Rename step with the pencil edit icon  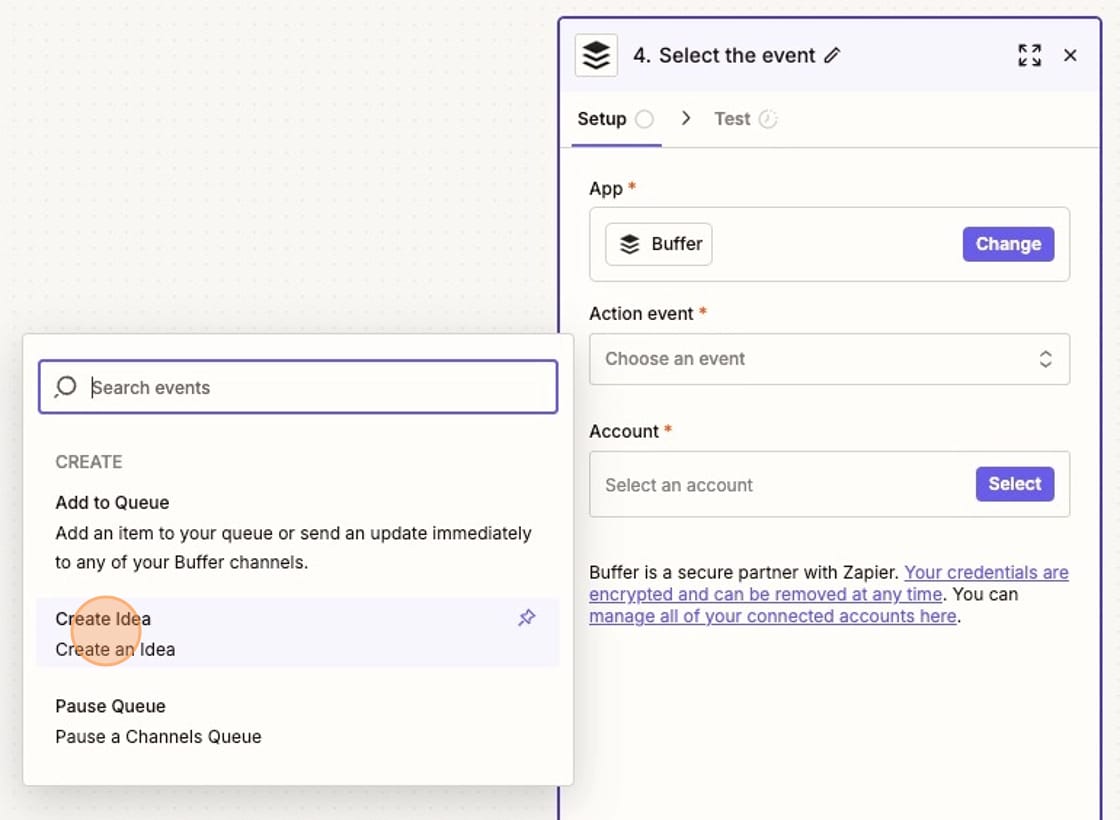[832, 56]
